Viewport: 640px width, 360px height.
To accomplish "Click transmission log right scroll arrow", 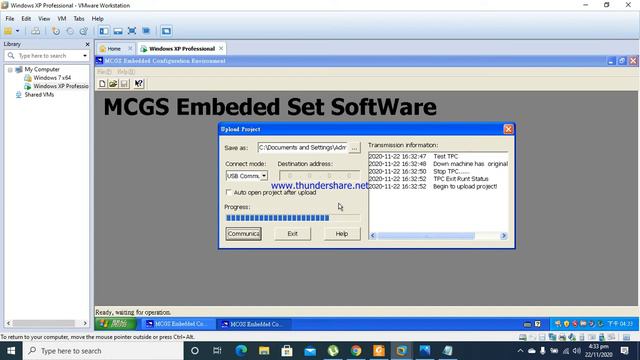I will [504, 236].
